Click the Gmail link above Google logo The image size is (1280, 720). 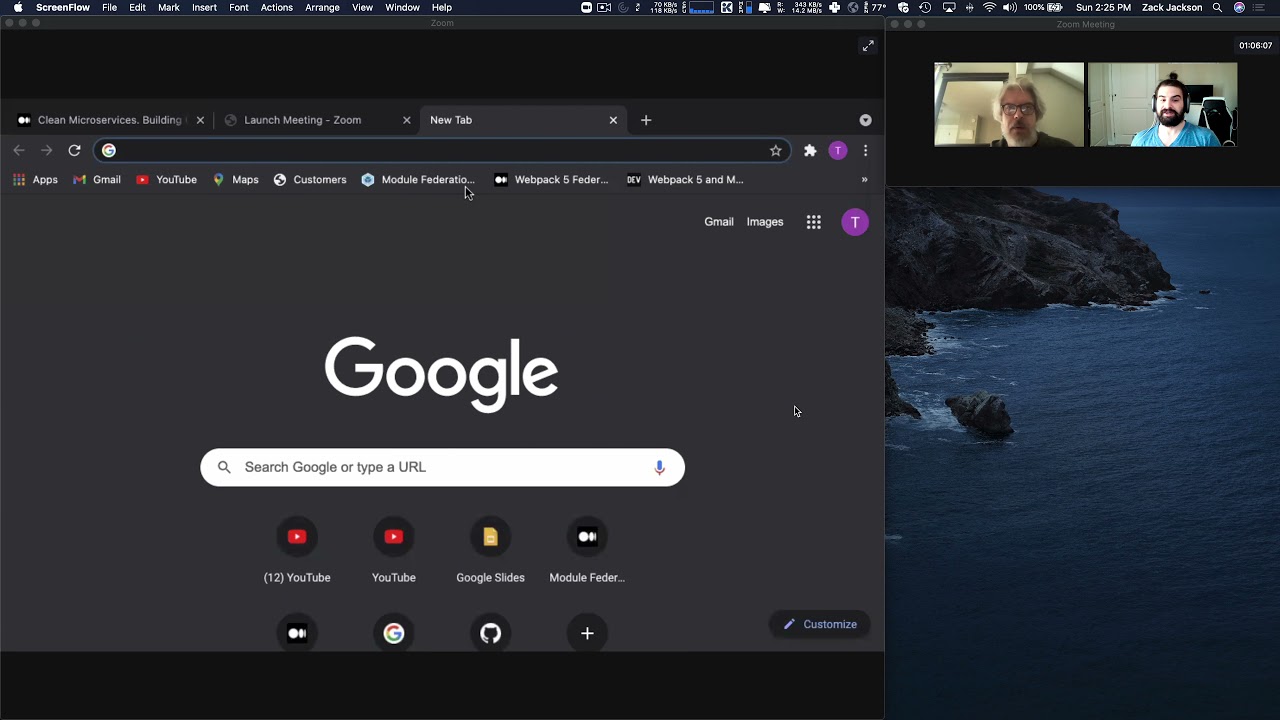click(x=719, y=222)
